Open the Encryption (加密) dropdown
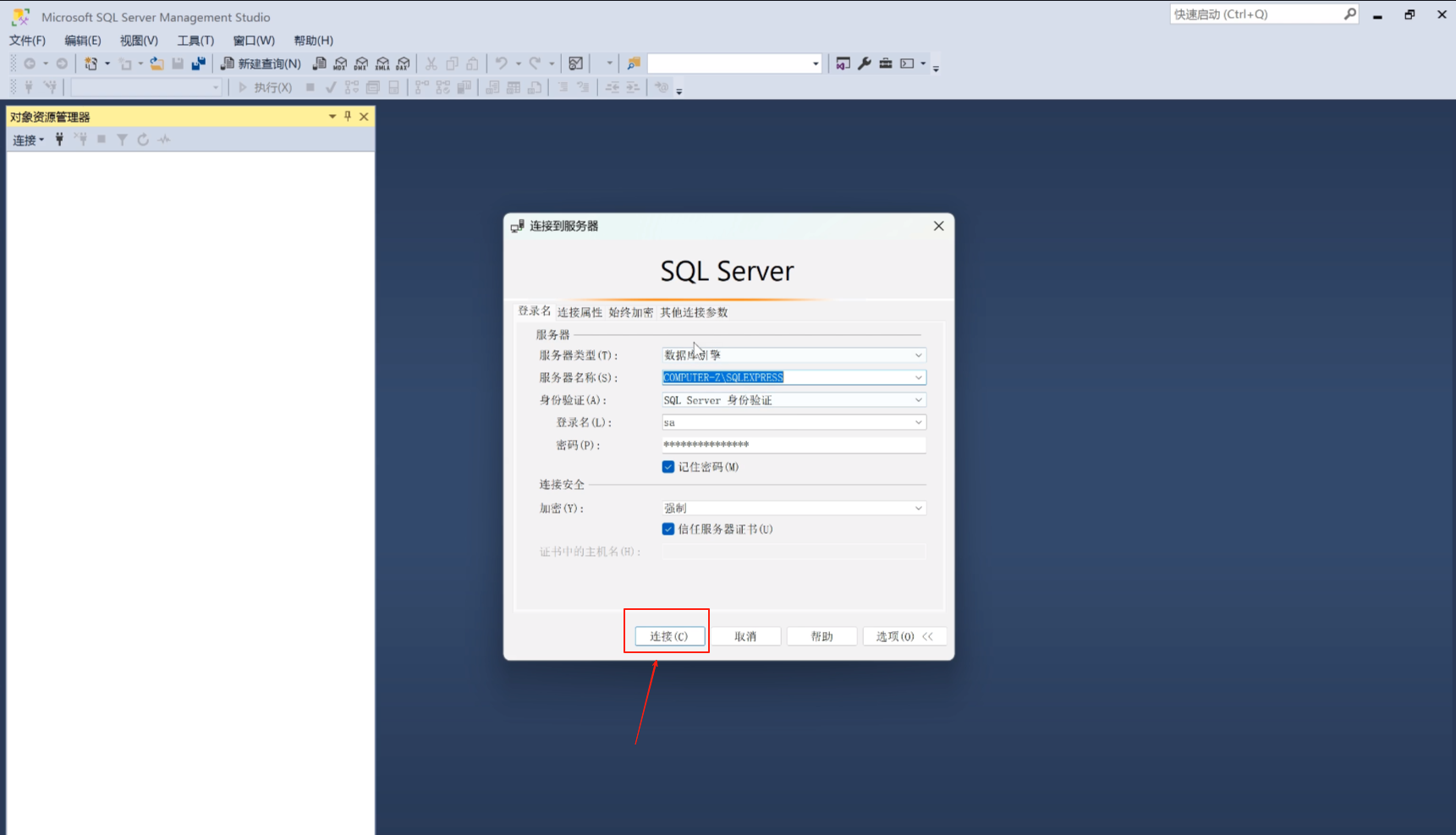1456x835 pixels. coord(794,508)
